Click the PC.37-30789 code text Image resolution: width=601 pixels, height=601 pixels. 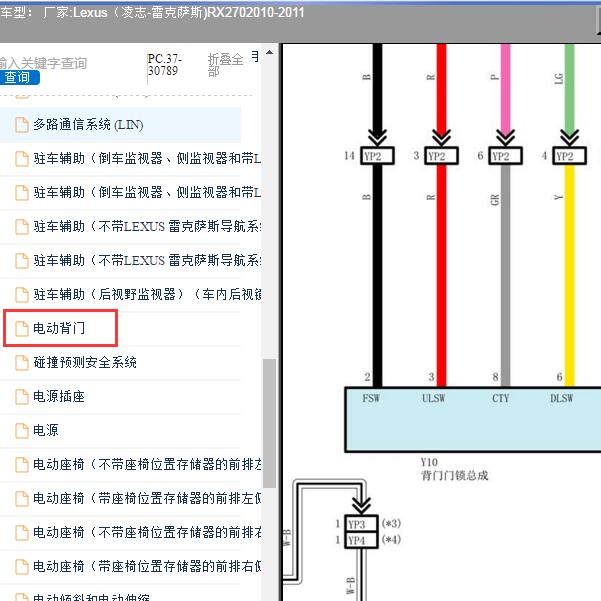164,65
